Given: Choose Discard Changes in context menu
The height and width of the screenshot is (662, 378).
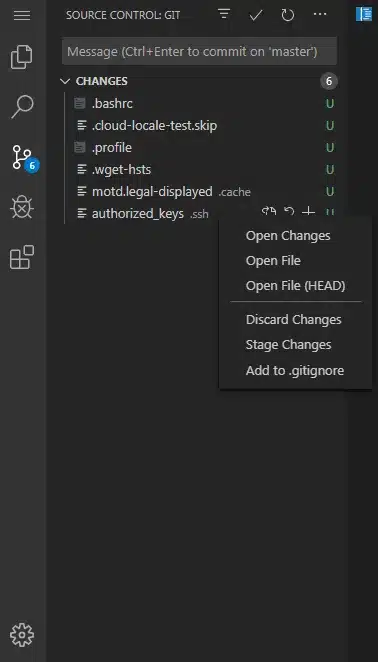Looking at the screenshot, I should 296,320.
